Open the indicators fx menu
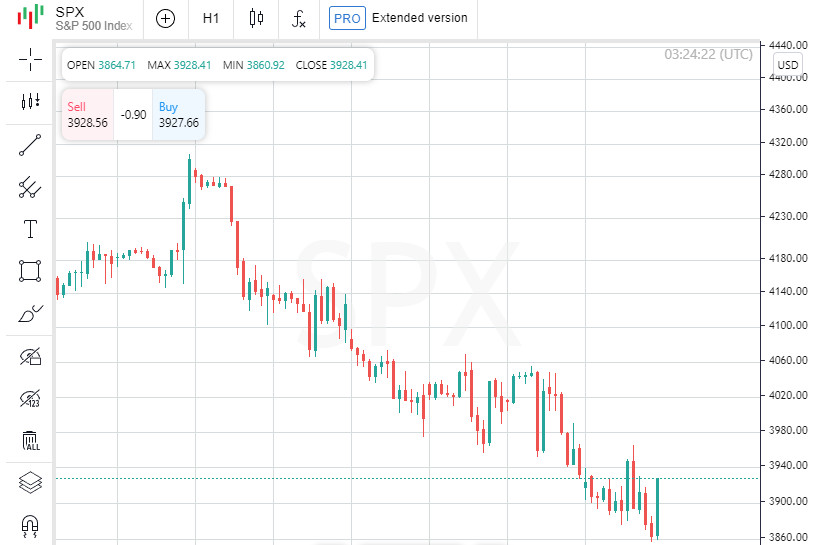 [299, 18]
